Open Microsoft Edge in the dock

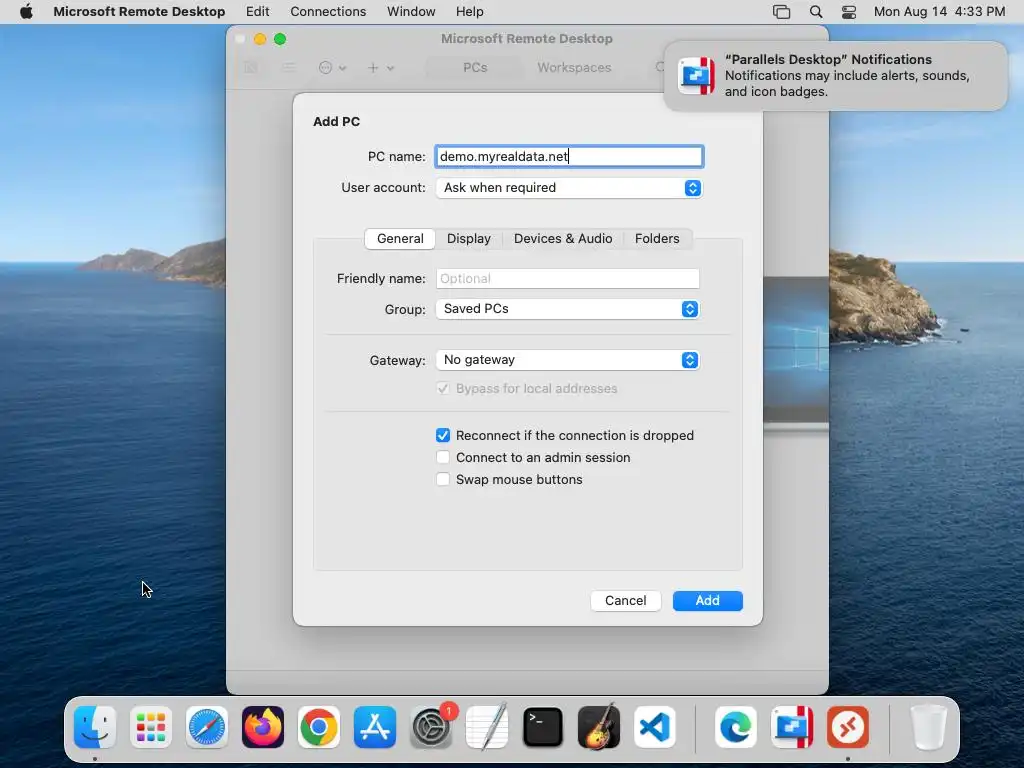click(x=736, y=727)
